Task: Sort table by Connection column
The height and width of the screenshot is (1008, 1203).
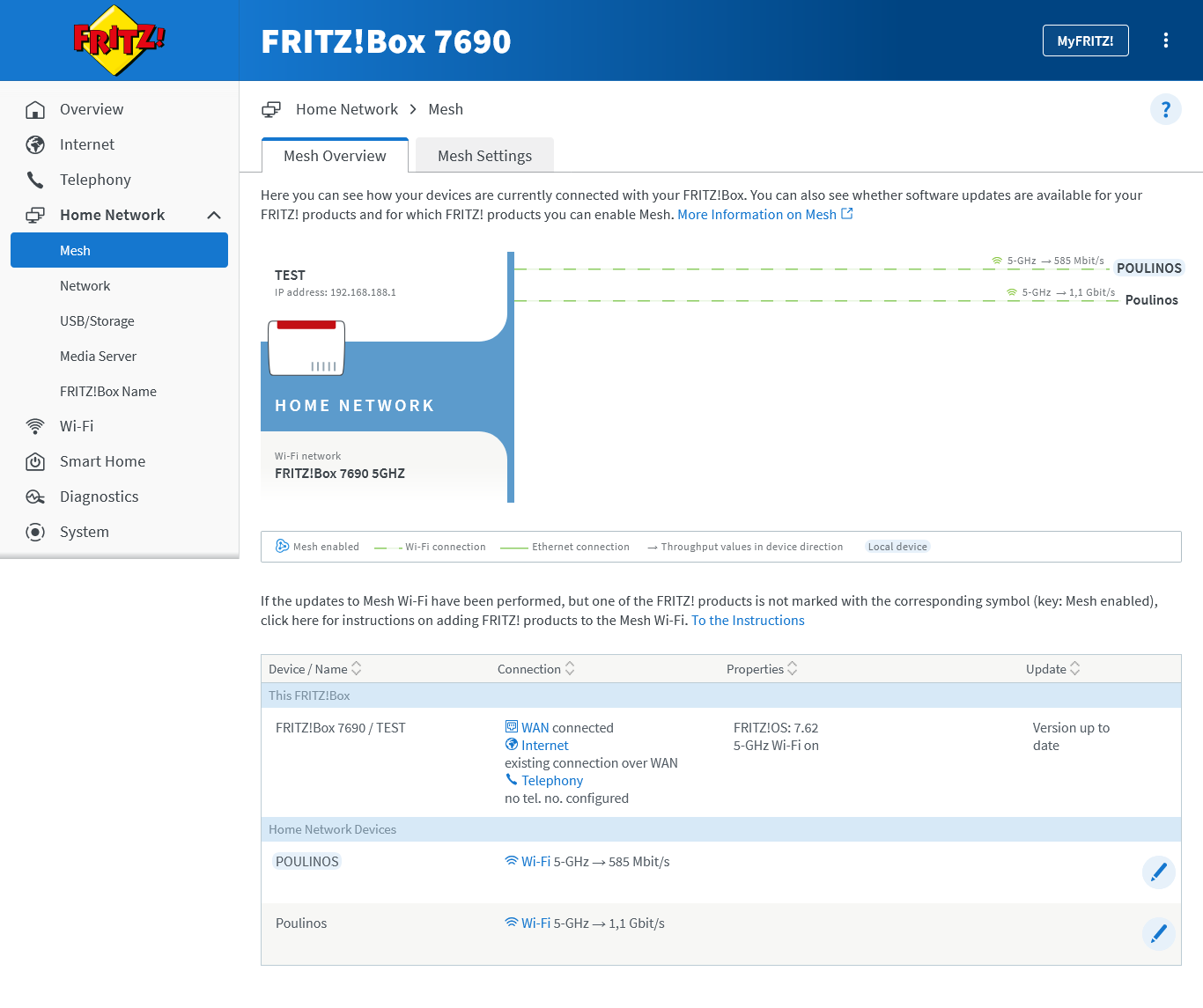Action: [x=536, y=669]
